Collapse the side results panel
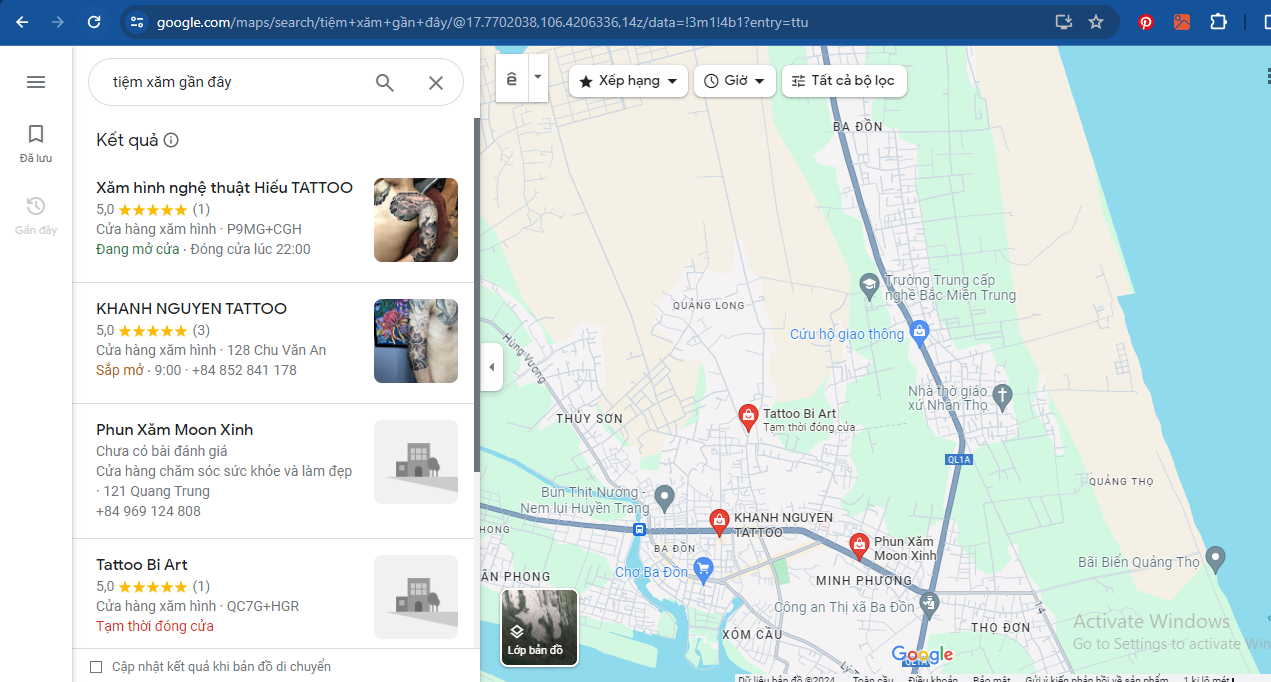Screen dimensions: 1271x682 491,367
